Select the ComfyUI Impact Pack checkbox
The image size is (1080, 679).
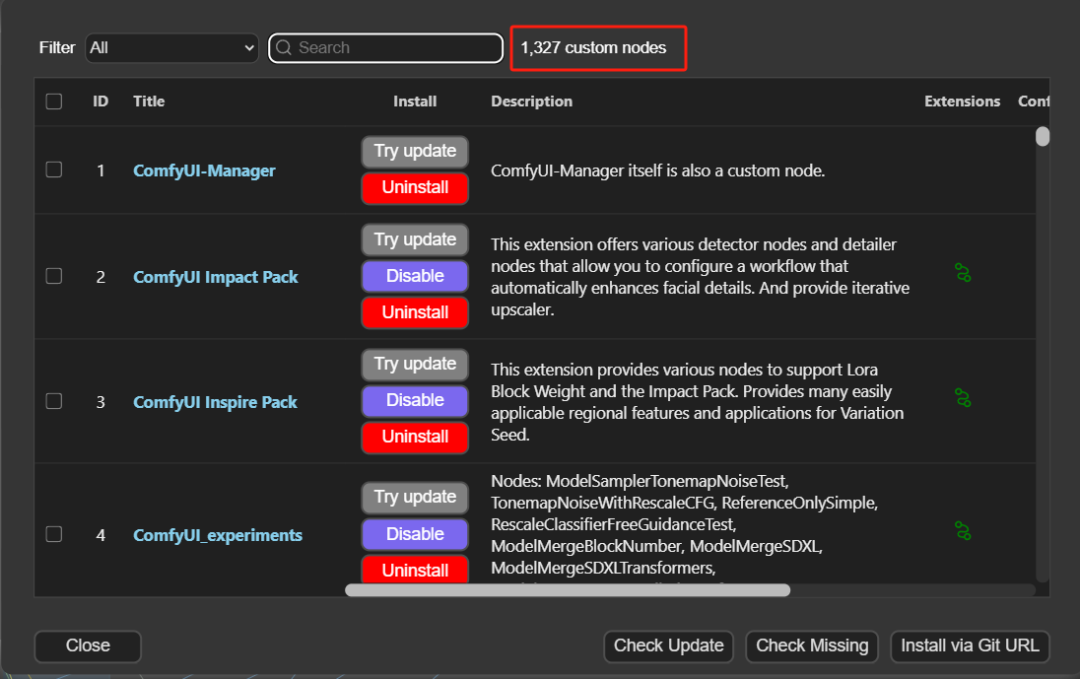pos(54,276)
